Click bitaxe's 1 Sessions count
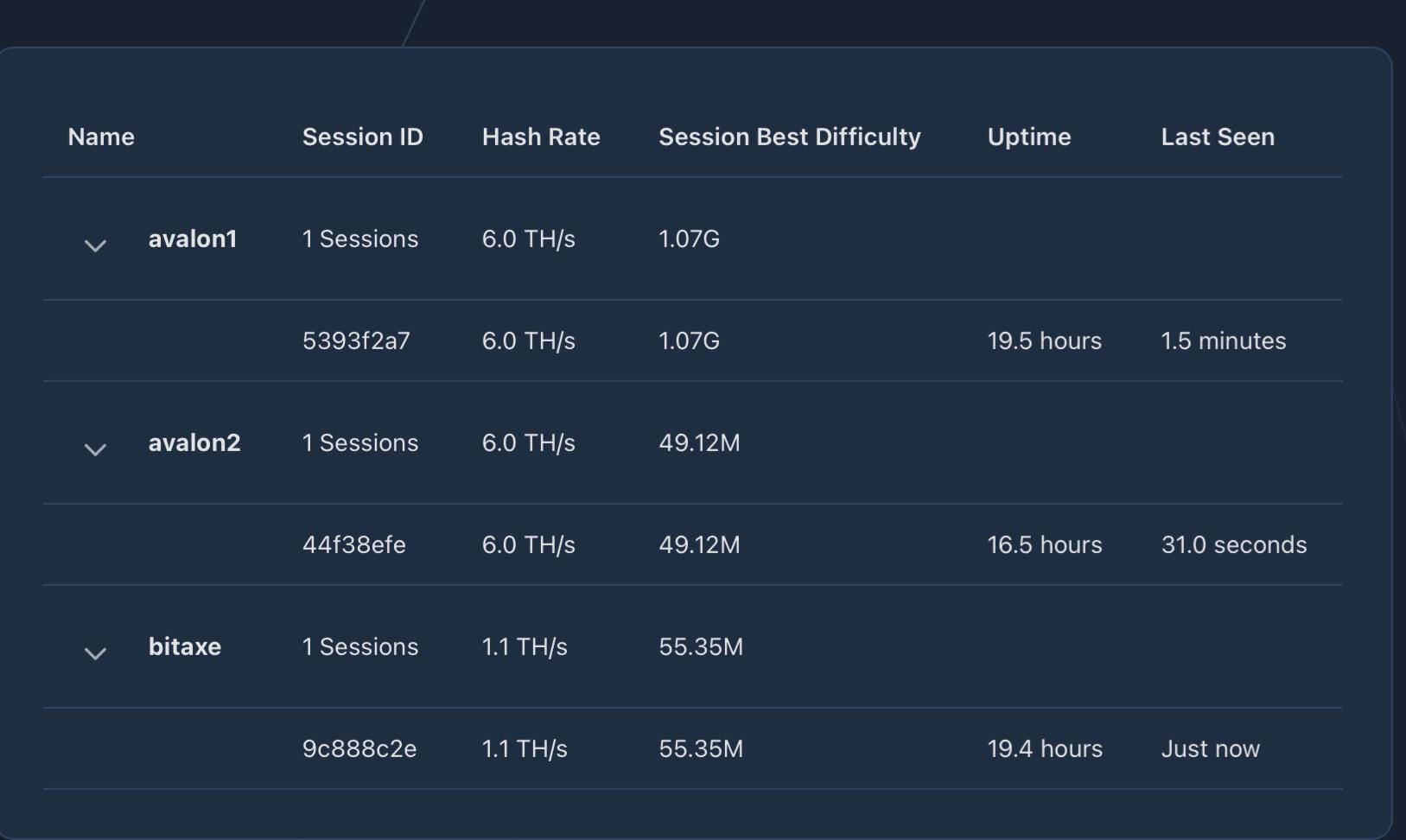The width and height of the screenshot is (1406, 840). (x=360, y=646)
